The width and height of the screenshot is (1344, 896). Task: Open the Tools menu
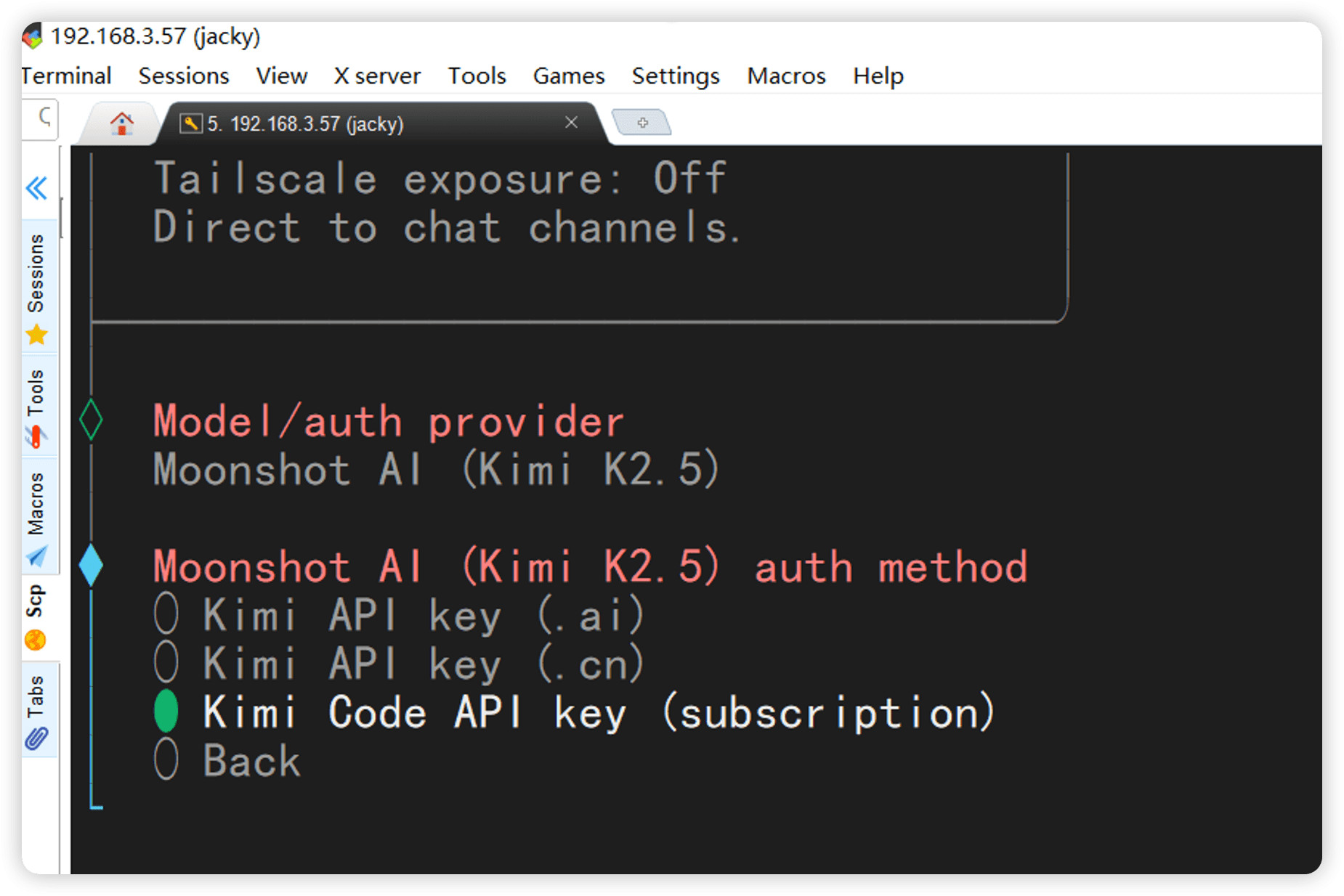pyautogui.click(x=477, y=76)
